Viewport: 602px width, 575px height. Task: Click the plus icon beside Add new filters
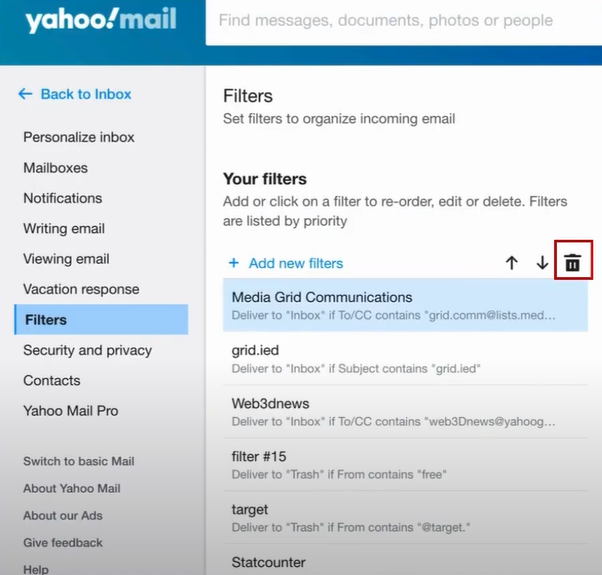tap(234, 263)
